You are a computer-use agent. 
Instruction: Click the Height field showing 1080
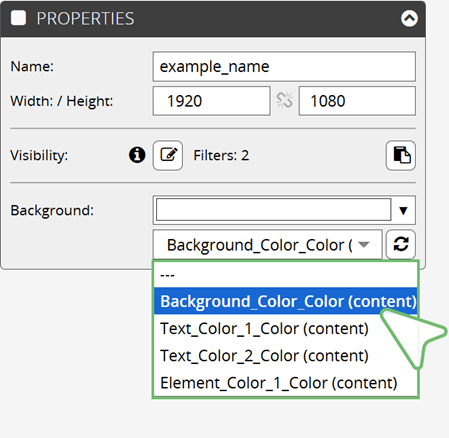pyautogui.click(x=357, y=101)
